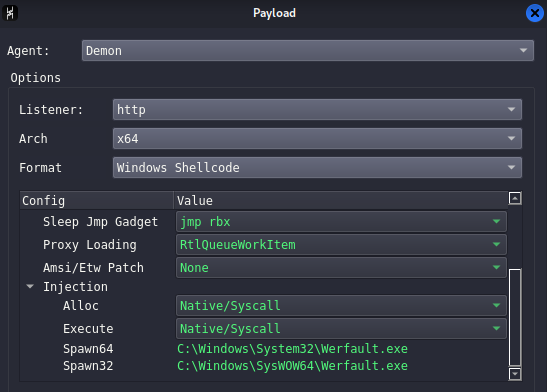This screenshot has width=547, height=392.
Task: Open the Alloc Native/Syscall dropdown
Action: [341, 306]
